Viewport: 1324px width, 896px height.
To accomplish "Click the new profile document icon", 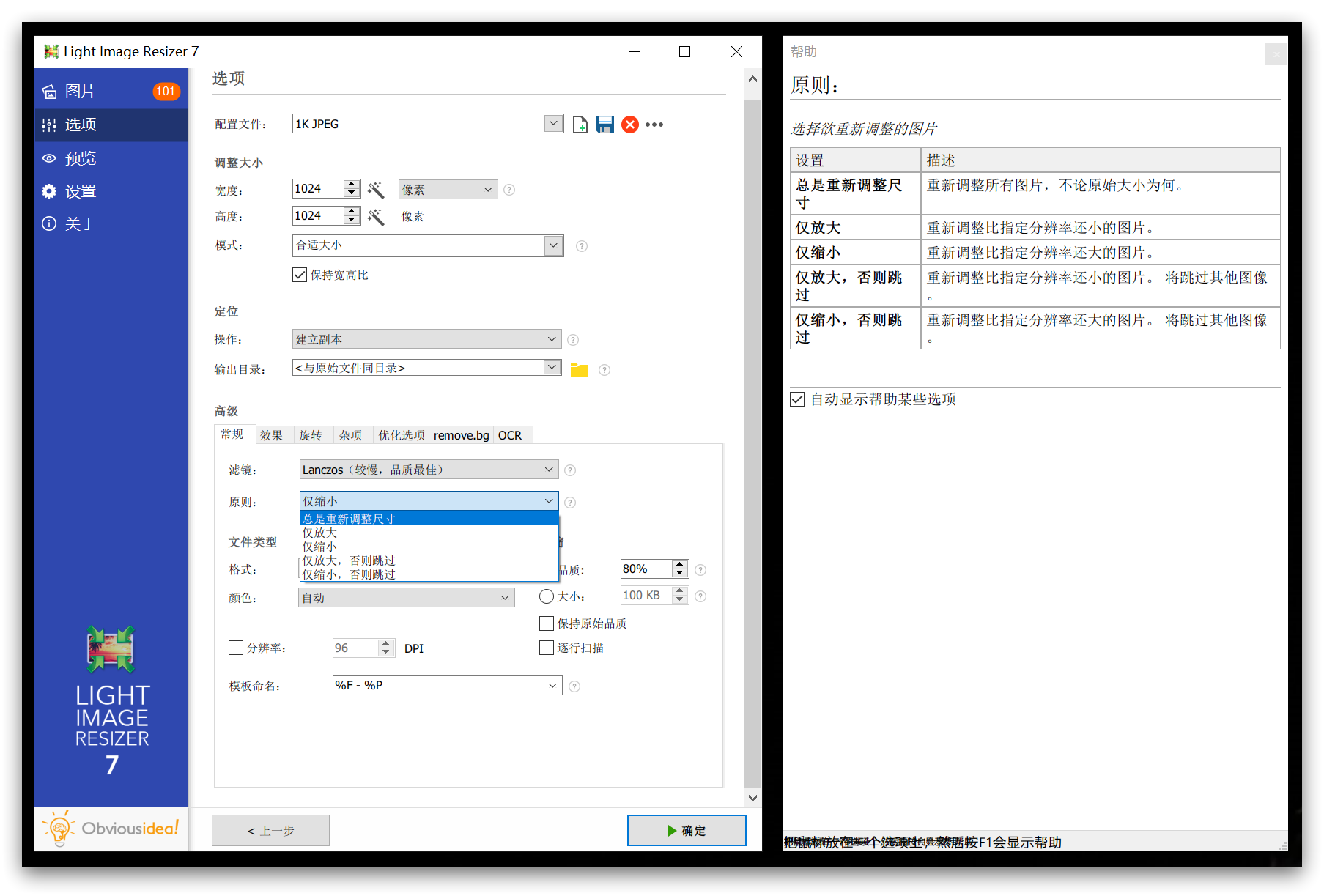I will coord(580,125).
